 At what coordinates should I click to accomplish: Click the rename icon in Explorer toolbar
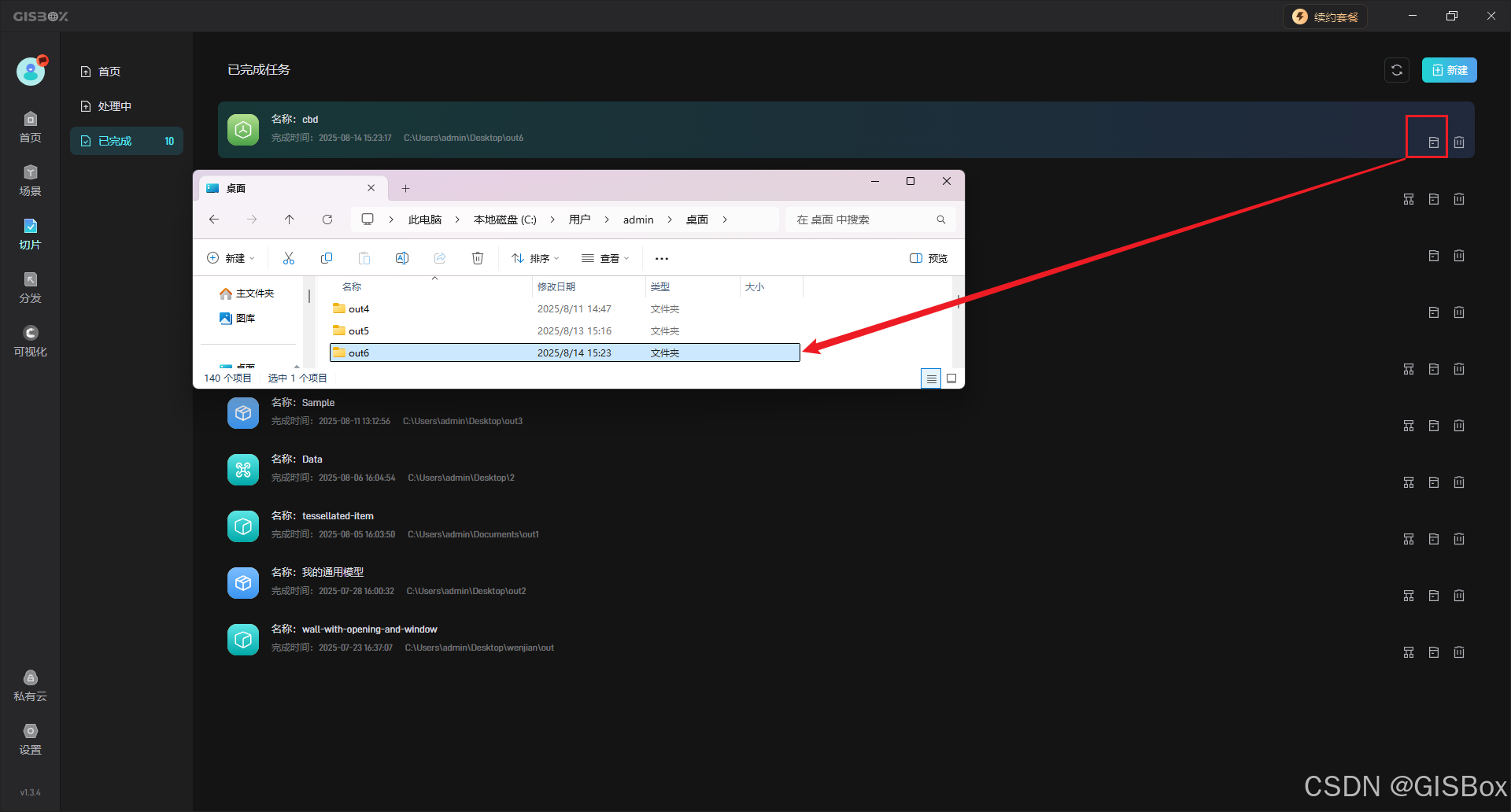[402, 258]
